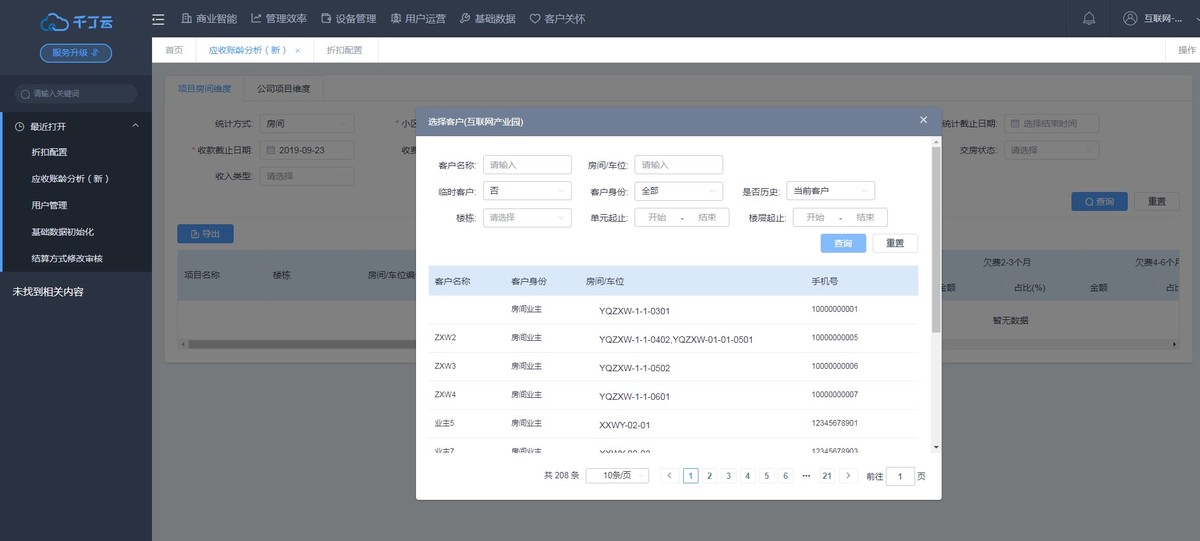Open the 客户关怀 top menu
Image resolution: width=1200 pixels, height=541 pixels.
(557, 19)
